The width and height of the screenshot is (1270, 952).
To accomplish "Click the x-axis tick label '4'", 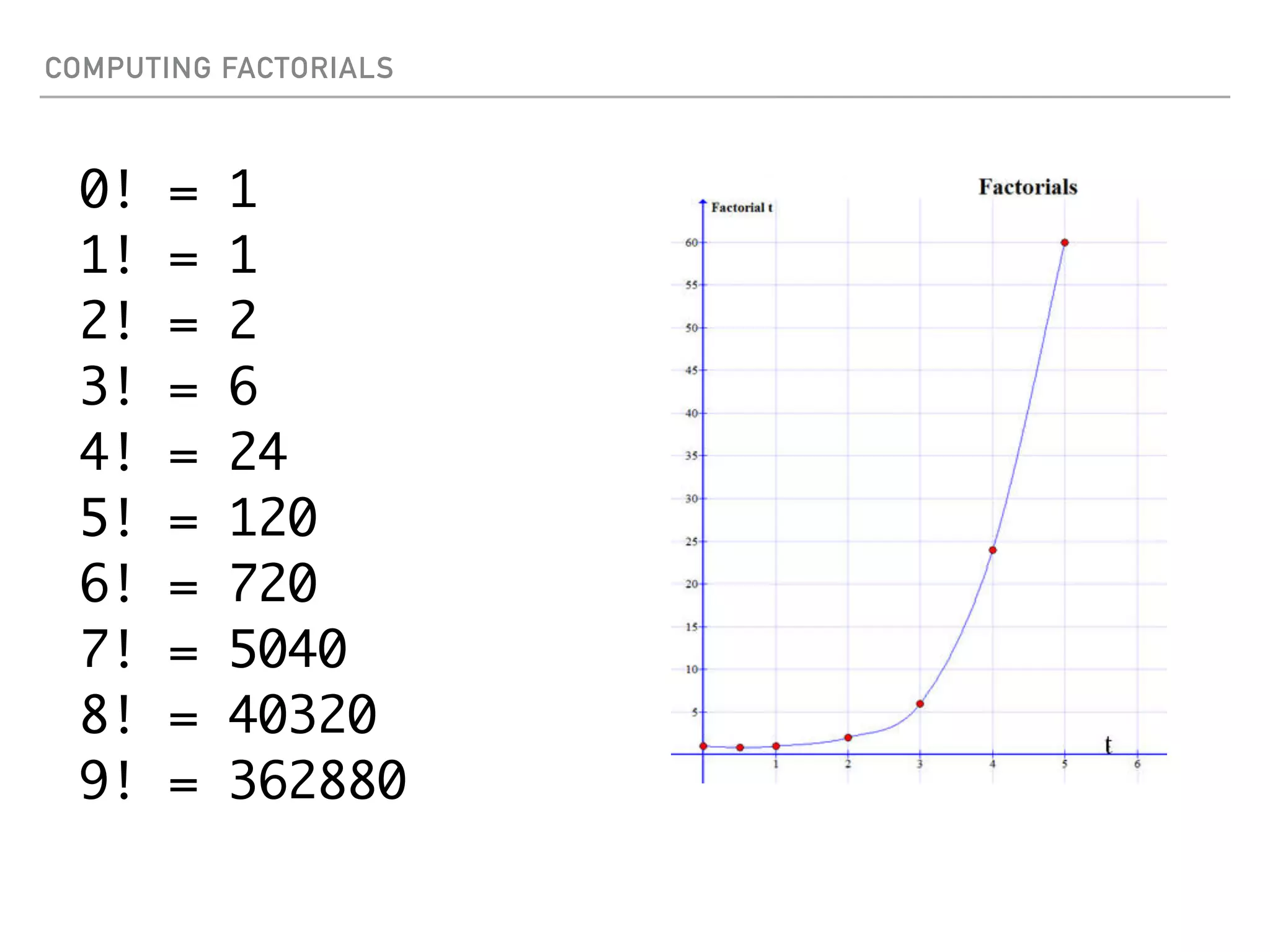I will (992, 764).
